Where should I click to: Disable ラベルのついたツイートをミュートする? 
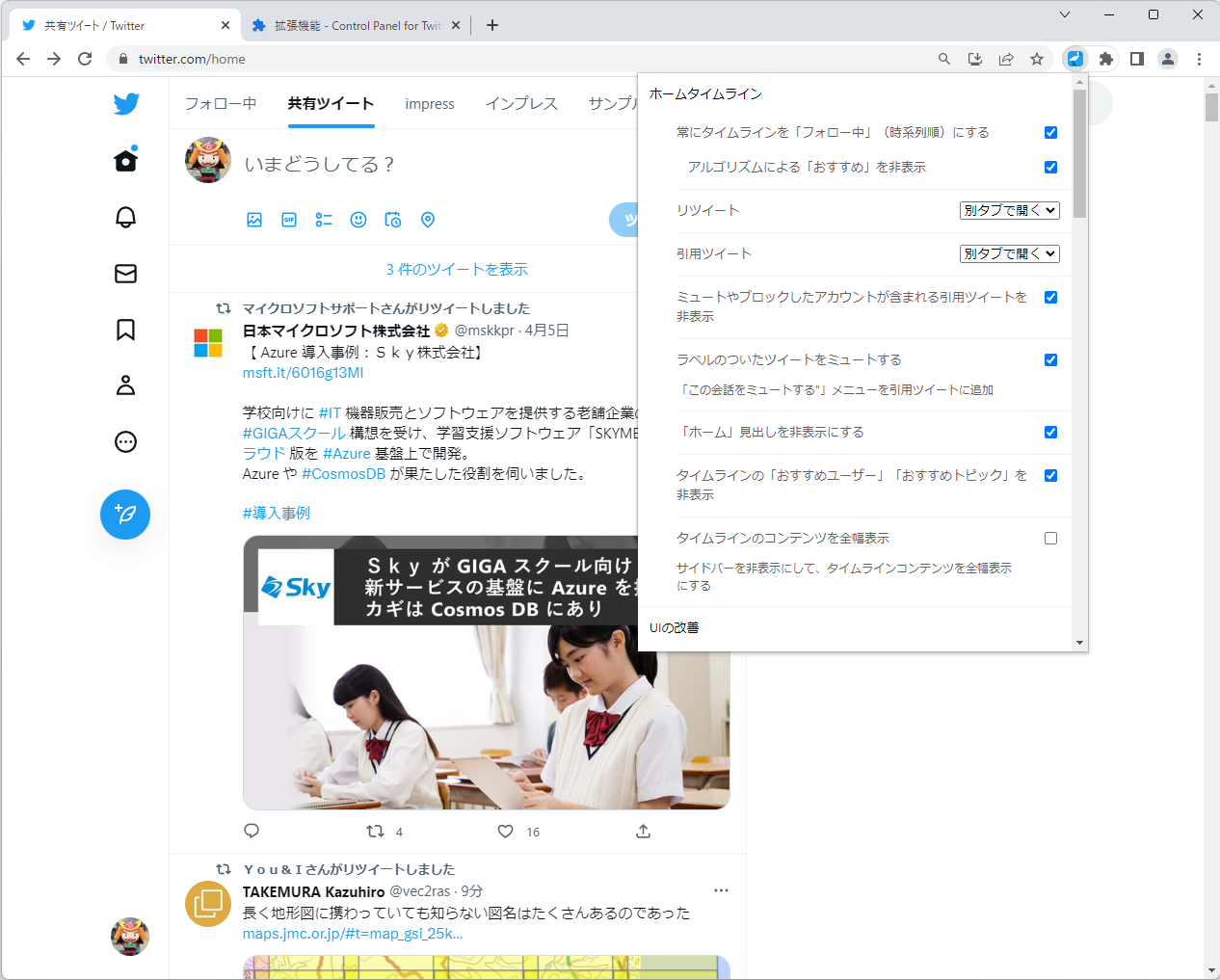1050,359
